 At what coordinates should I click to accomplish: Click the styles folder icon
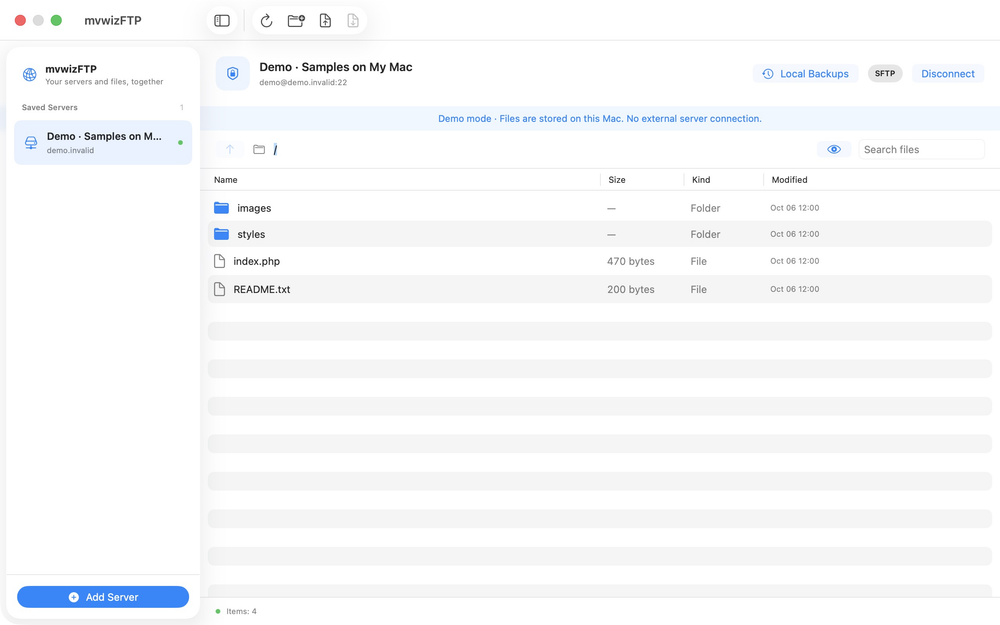[x=221, y=234]
